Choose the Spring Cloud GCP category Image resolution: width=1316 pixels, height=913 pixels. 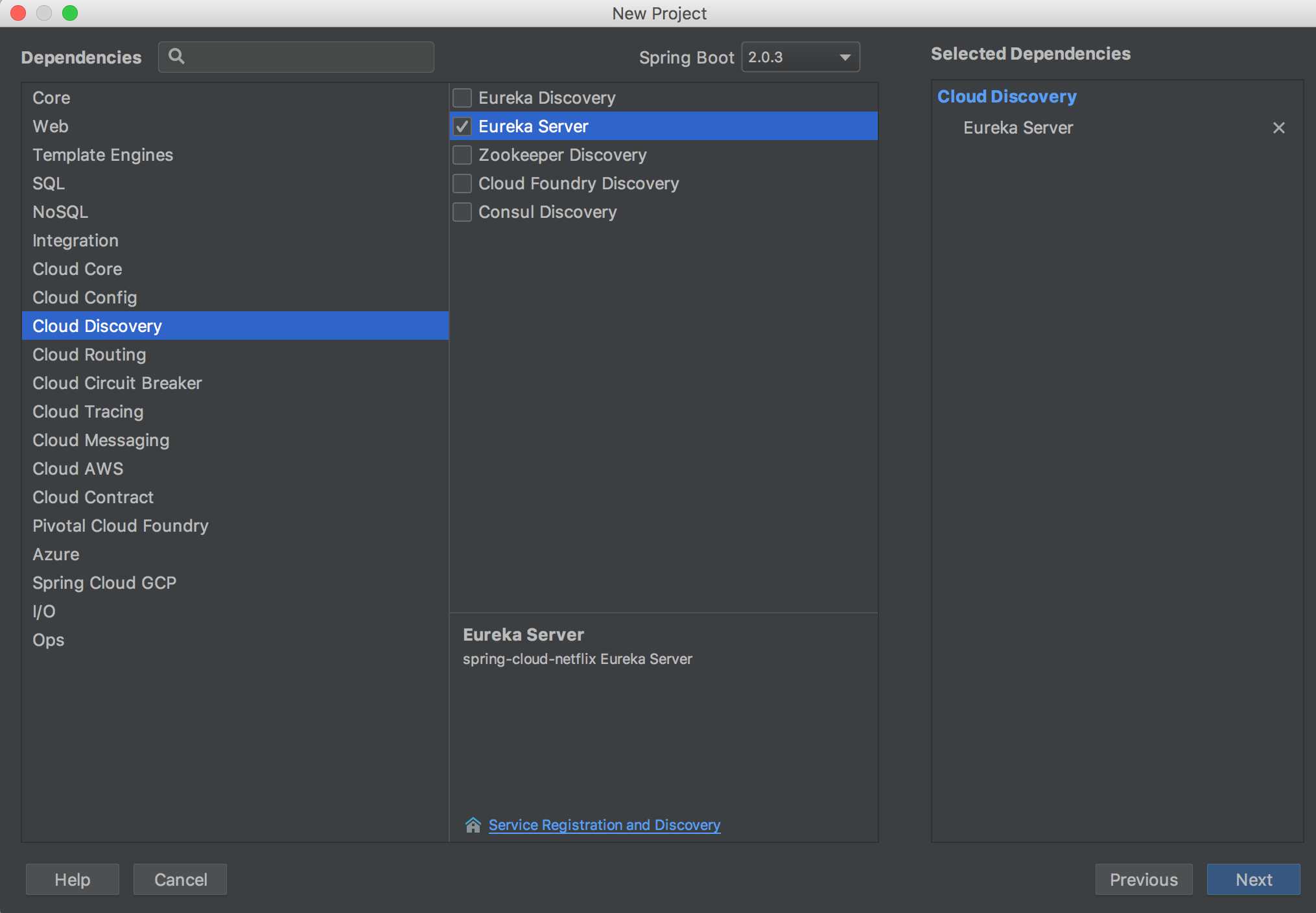tap(235, 583)
